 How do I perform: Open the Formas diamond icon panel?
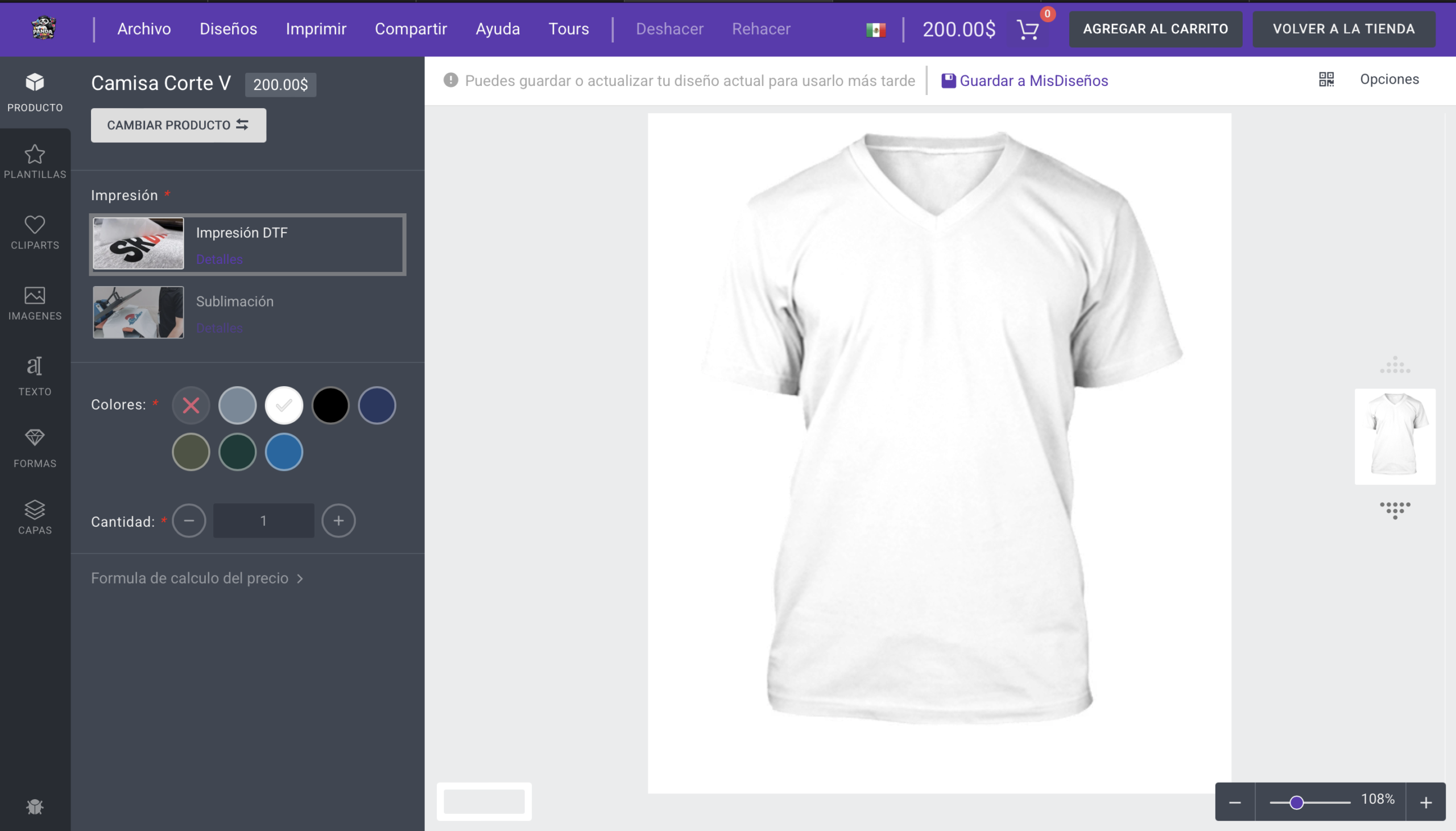[35, 448]
